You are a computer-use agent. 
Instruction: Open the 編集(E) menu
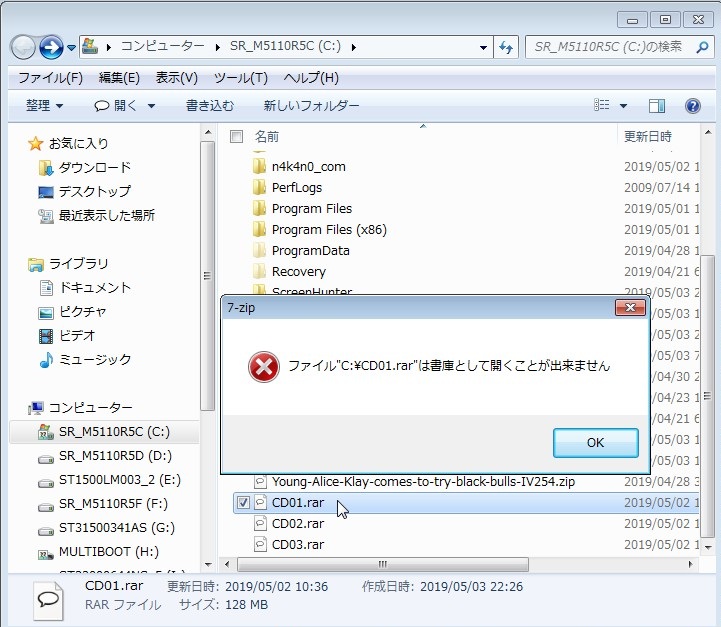tap(119, 78)
